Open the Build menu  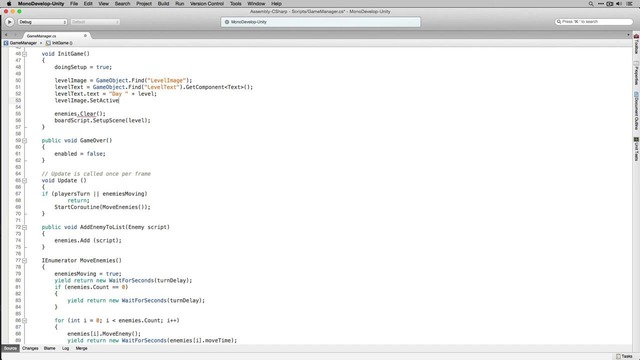[x=163, y=4]
